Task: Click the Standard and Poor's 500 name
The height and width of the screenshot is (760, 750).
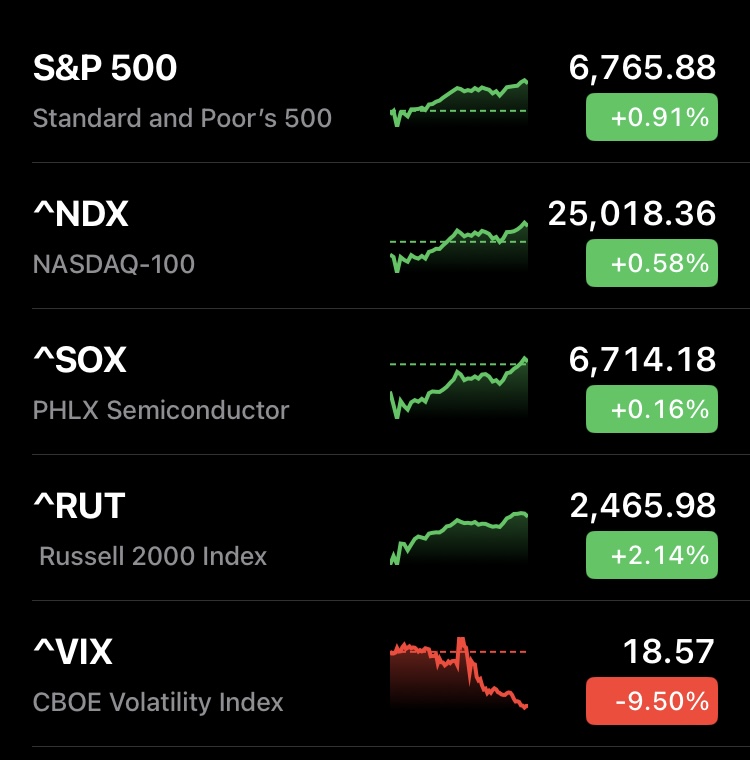Action: click(182, 118)
